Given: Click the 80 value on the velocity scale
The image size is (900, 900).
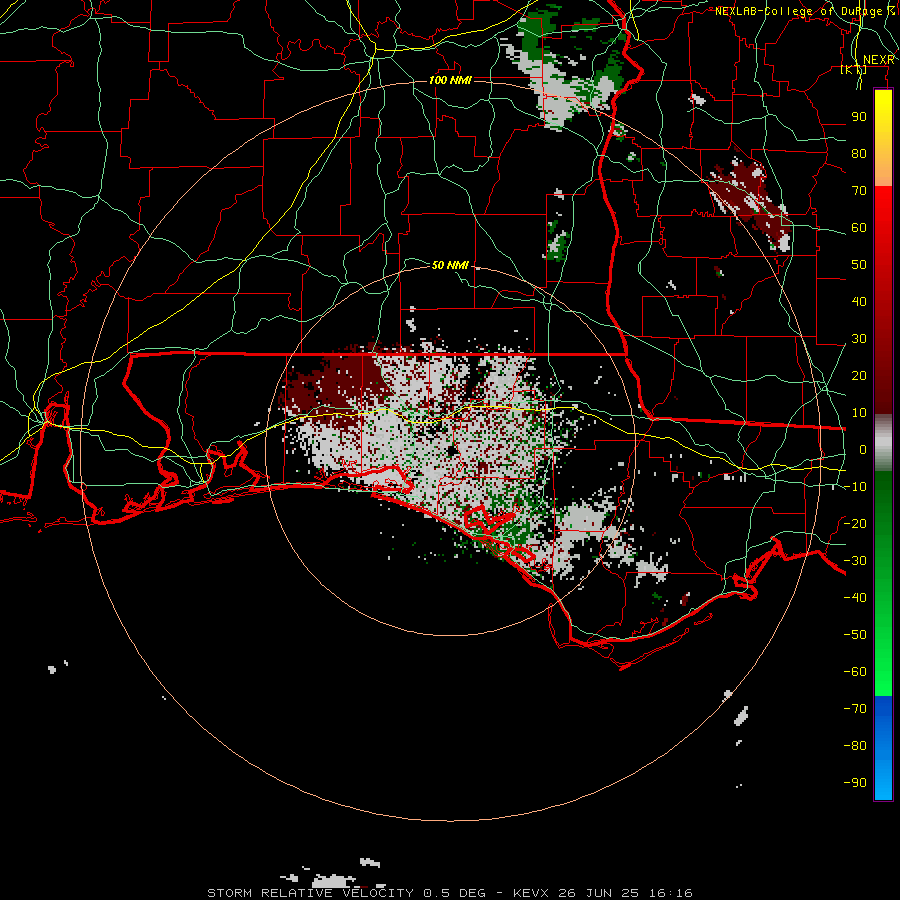Looking at the screenshot, I should (x=859, y=153).
